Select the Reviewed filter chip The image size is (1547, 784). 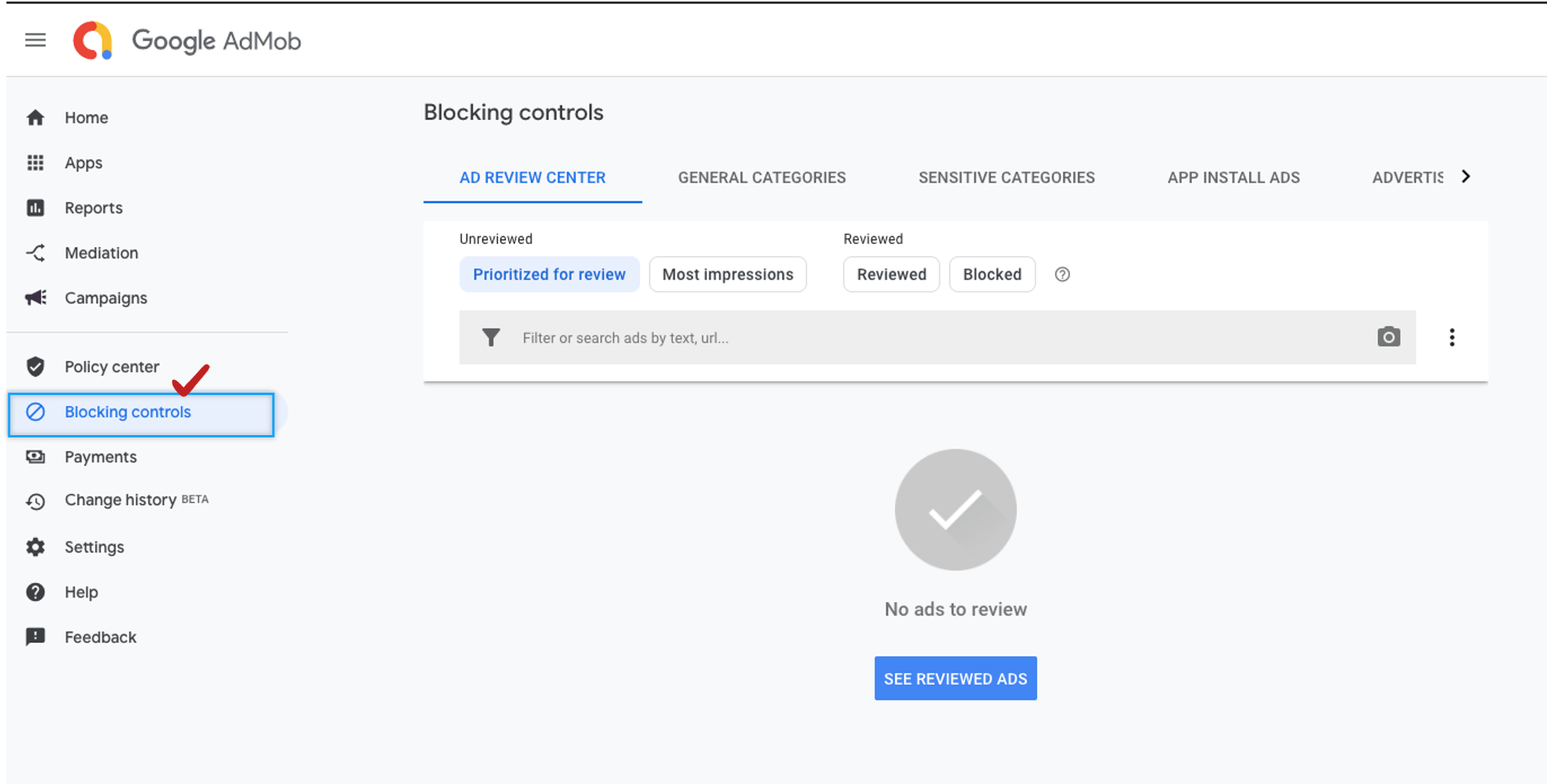pos(891,275)
